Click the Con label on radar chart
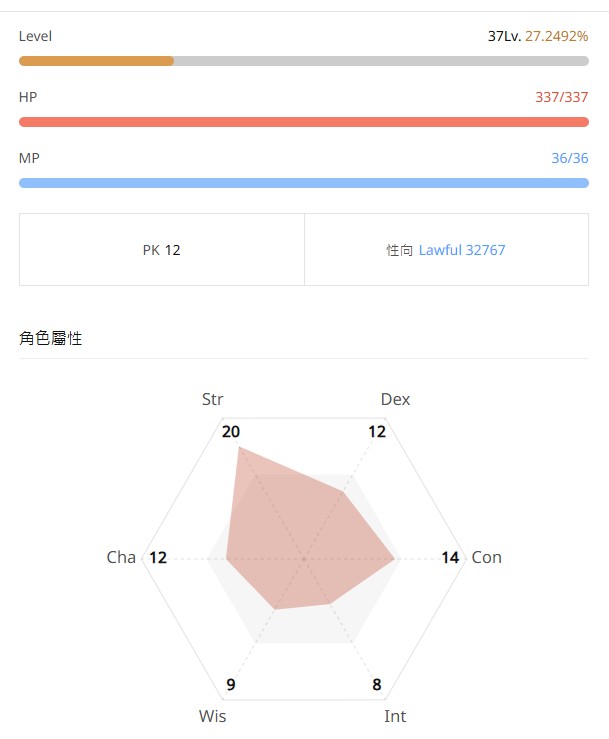609x739 pixels. coord(486,557)
